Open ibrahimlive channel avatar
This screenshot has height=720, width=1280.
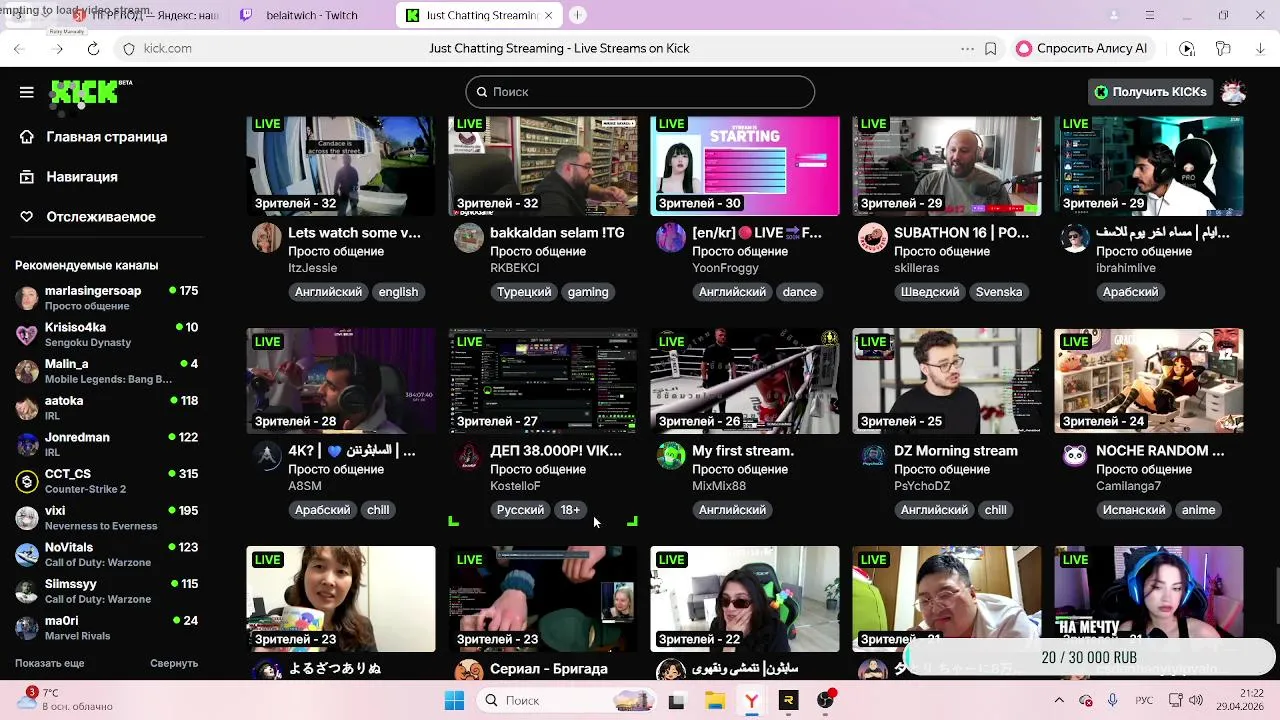[x=1075, y=238]
